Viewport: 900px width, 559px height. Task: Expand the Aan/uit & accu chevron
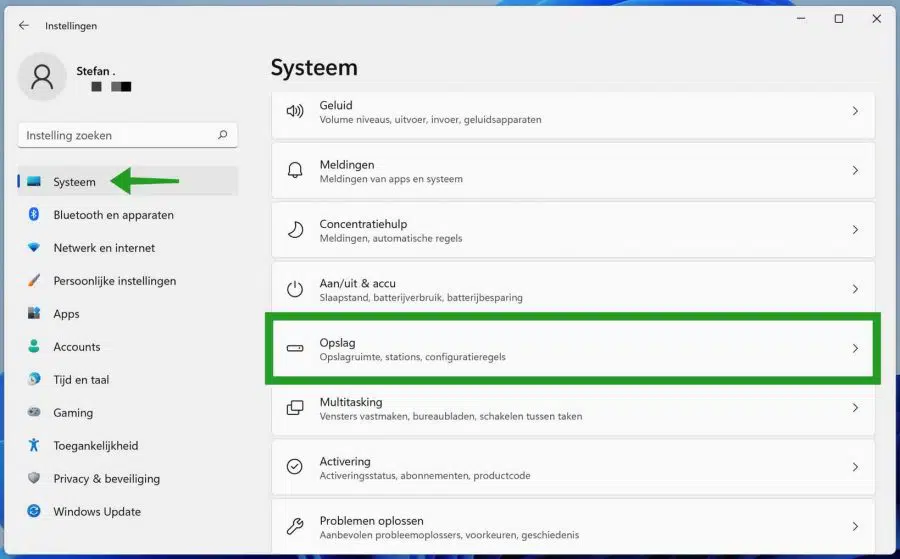tap(855, 289)
